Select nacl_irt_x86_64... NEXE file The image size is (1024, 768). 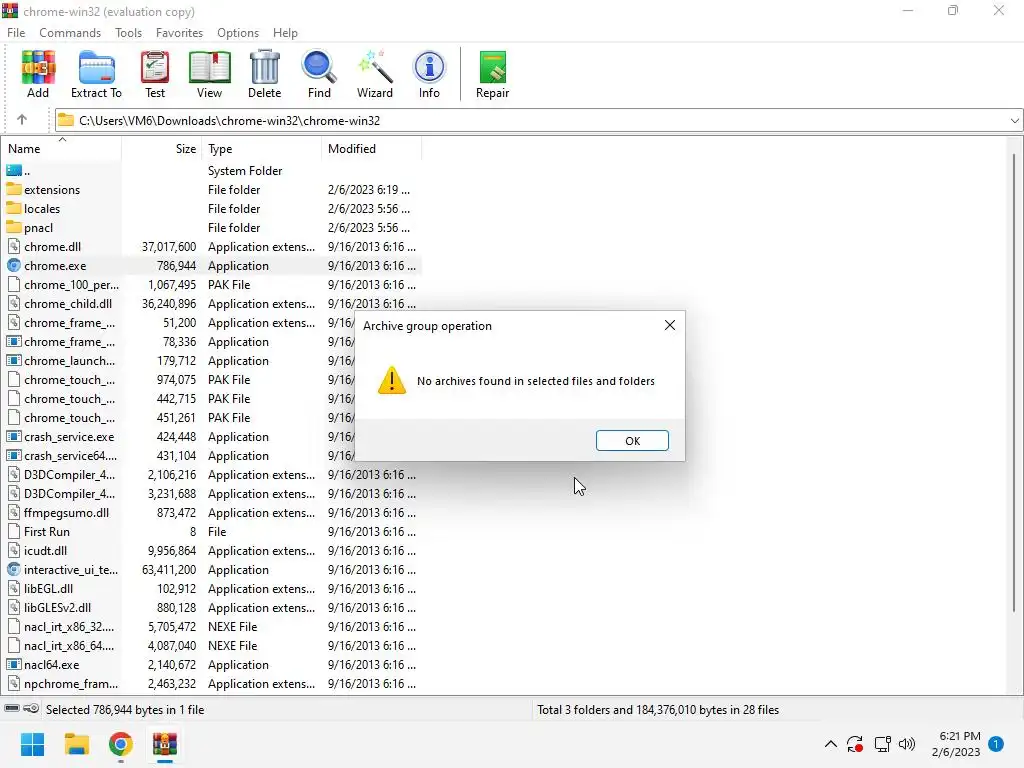(x=212, y=645)
